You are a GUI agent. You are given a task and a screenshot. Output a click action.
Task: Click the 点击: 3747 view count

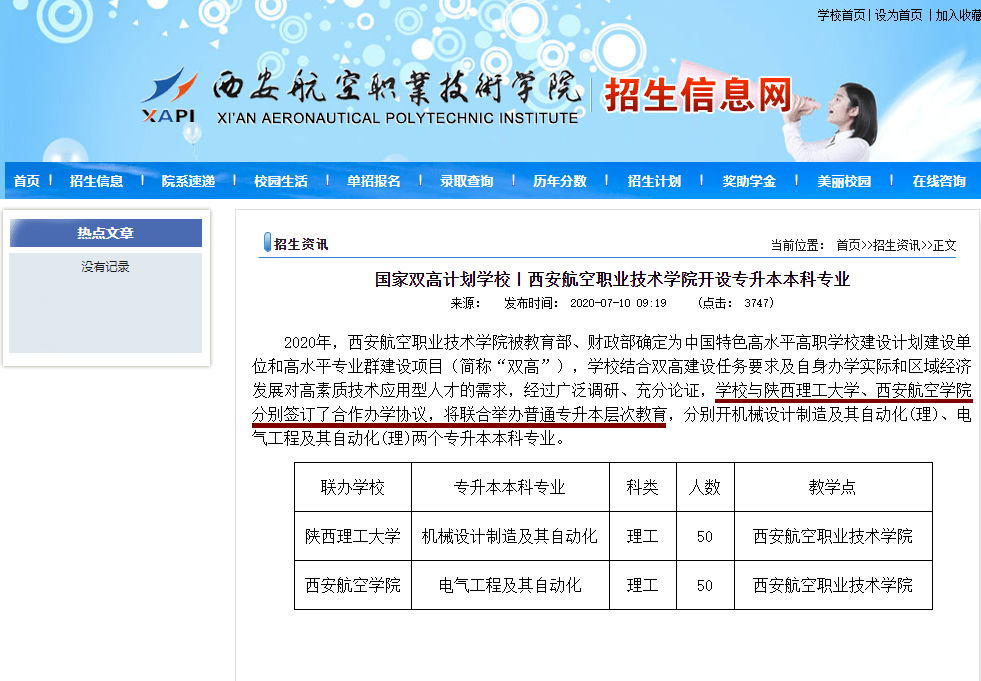pos(736,303)
